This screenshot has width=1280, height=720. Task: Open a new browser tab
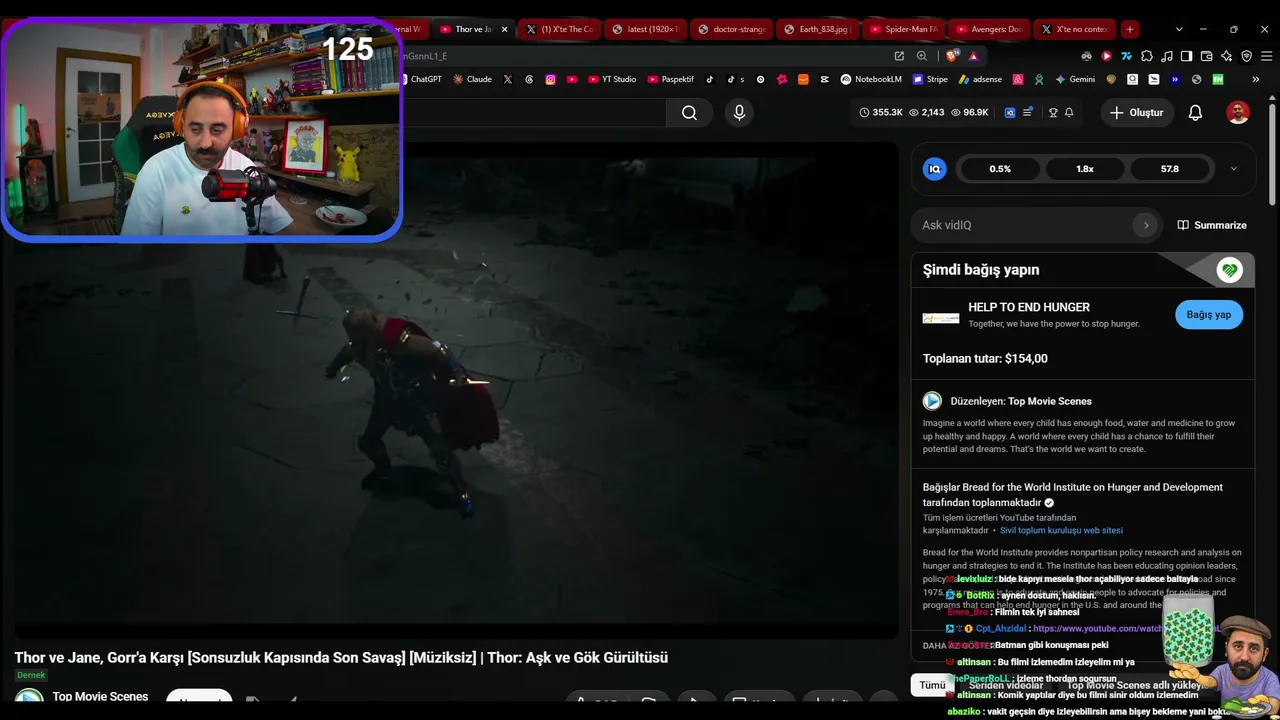click(x=1129, y=29)
